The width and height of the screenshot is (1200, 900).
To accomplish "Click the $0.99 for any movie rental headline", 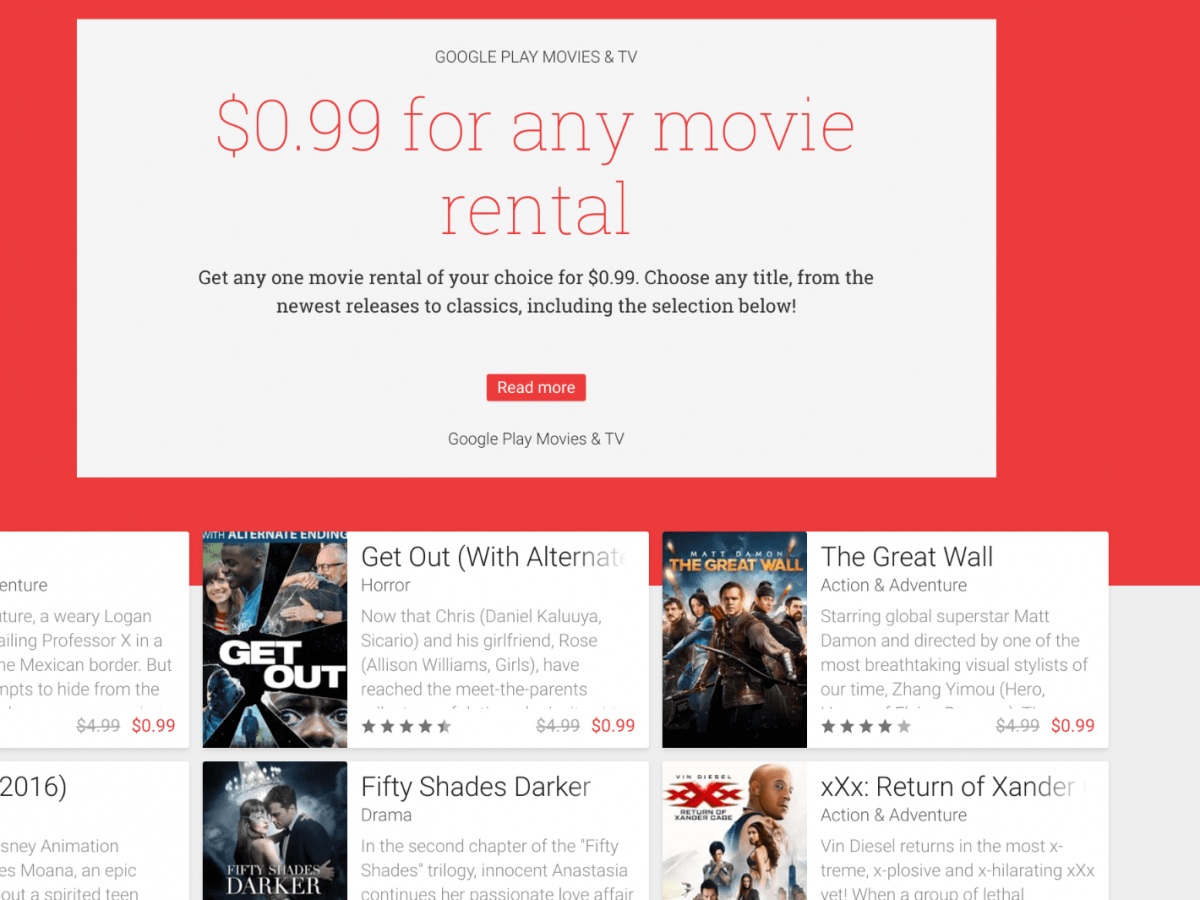I will pos(536,166).
